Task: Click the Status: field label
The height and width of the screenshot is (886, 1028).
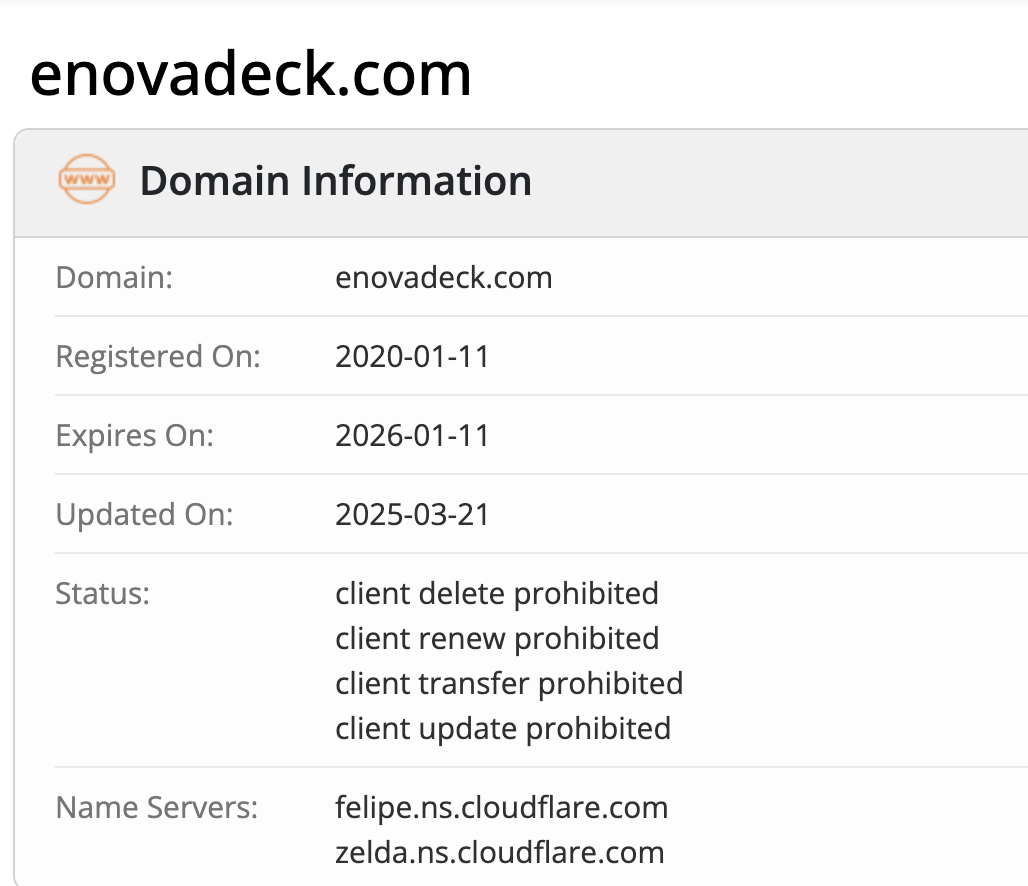Action: [102, 593]
